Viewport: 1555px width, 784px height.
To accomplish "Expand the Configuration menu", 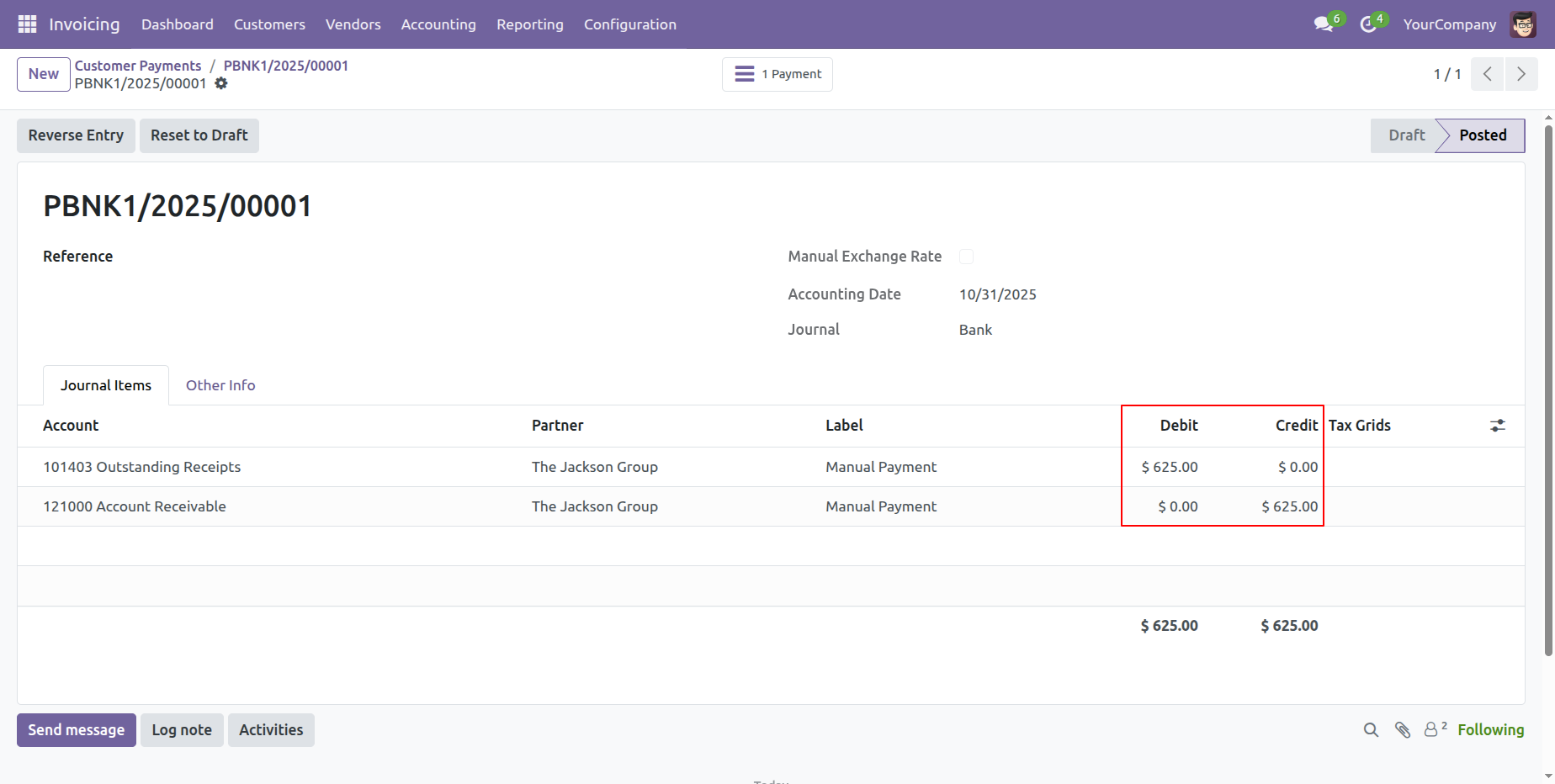I will pyautogui.click(x=629, y=24).
